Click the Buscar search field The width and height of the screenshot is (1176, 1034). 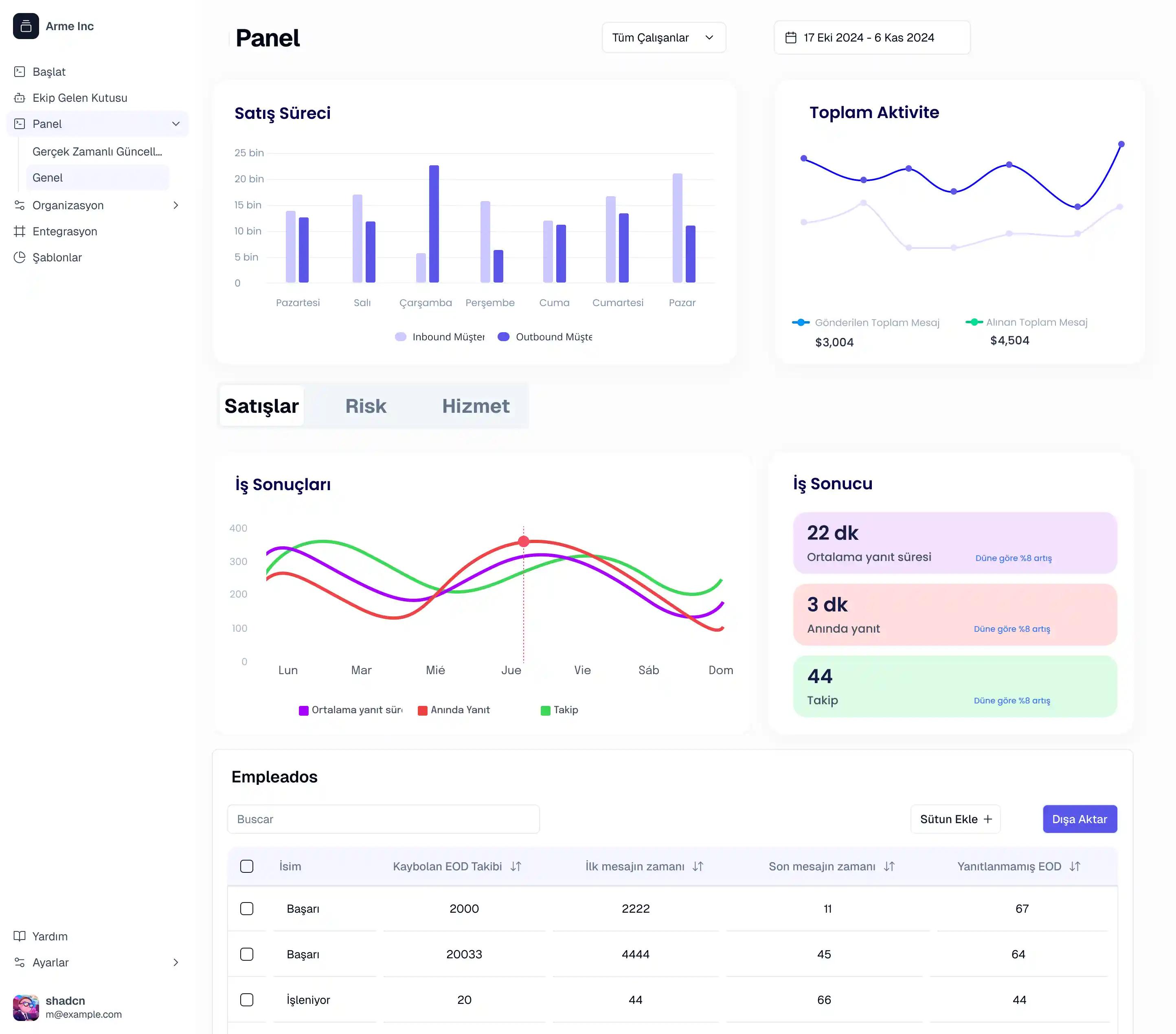pyautogui.click(x=383, y=819)
